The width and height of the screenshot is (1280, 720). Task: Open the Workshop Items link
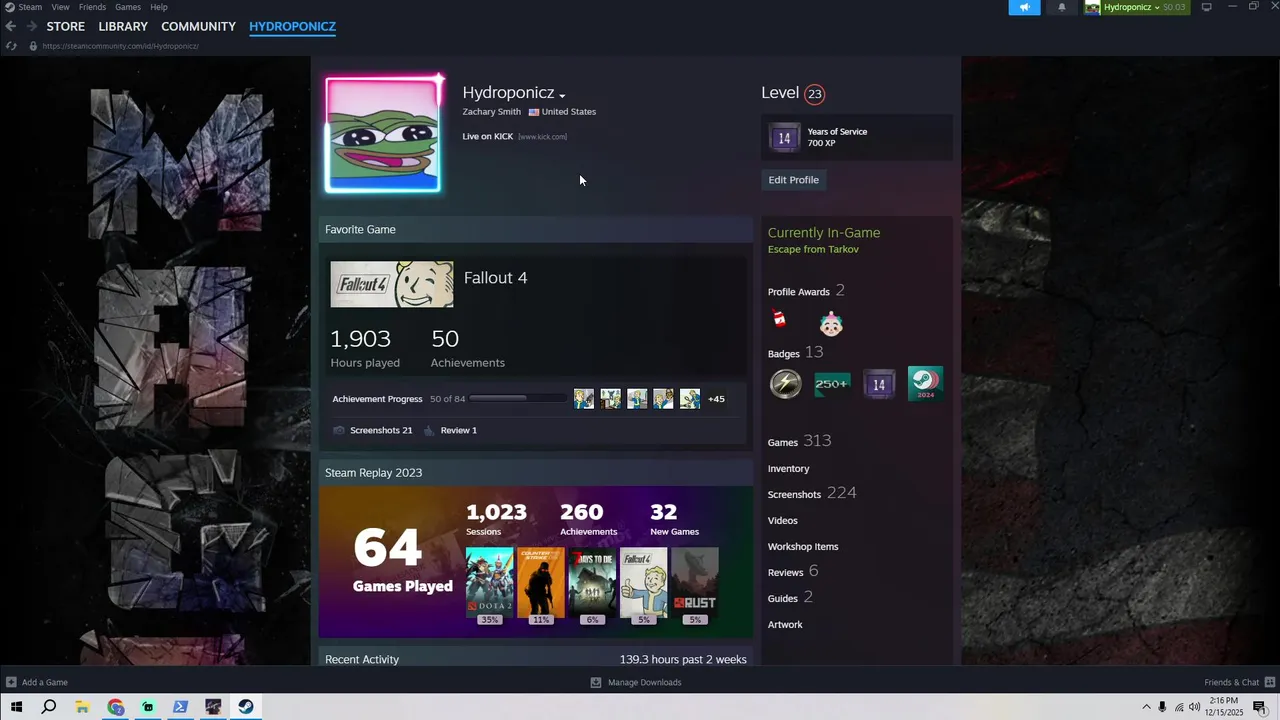[x=803, y=547]
